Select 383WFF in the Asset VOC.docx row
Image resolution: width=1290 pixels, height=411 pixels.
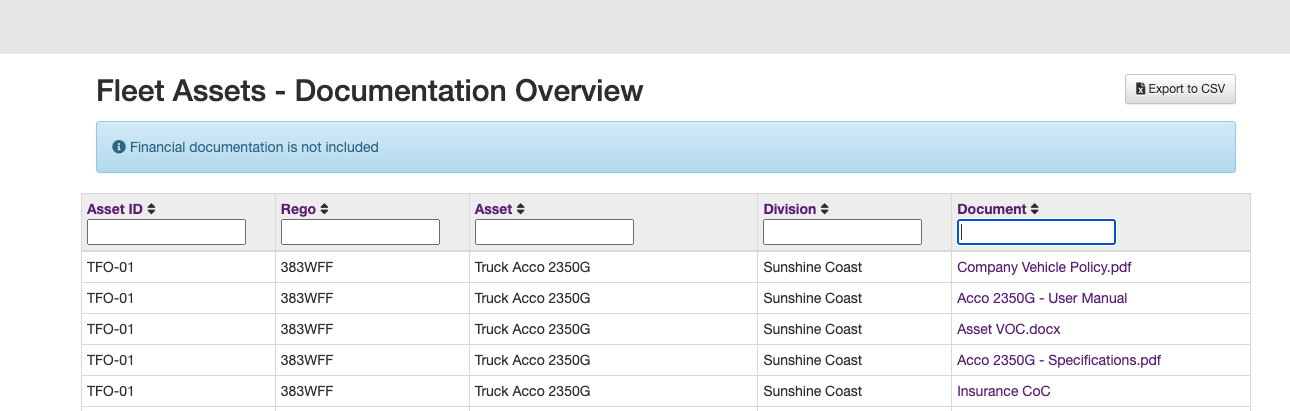pos(306,329)
